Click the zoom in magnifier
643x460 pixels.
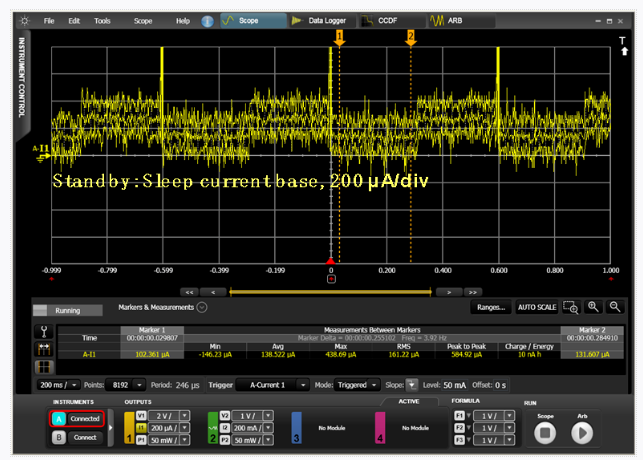point(593,307)
